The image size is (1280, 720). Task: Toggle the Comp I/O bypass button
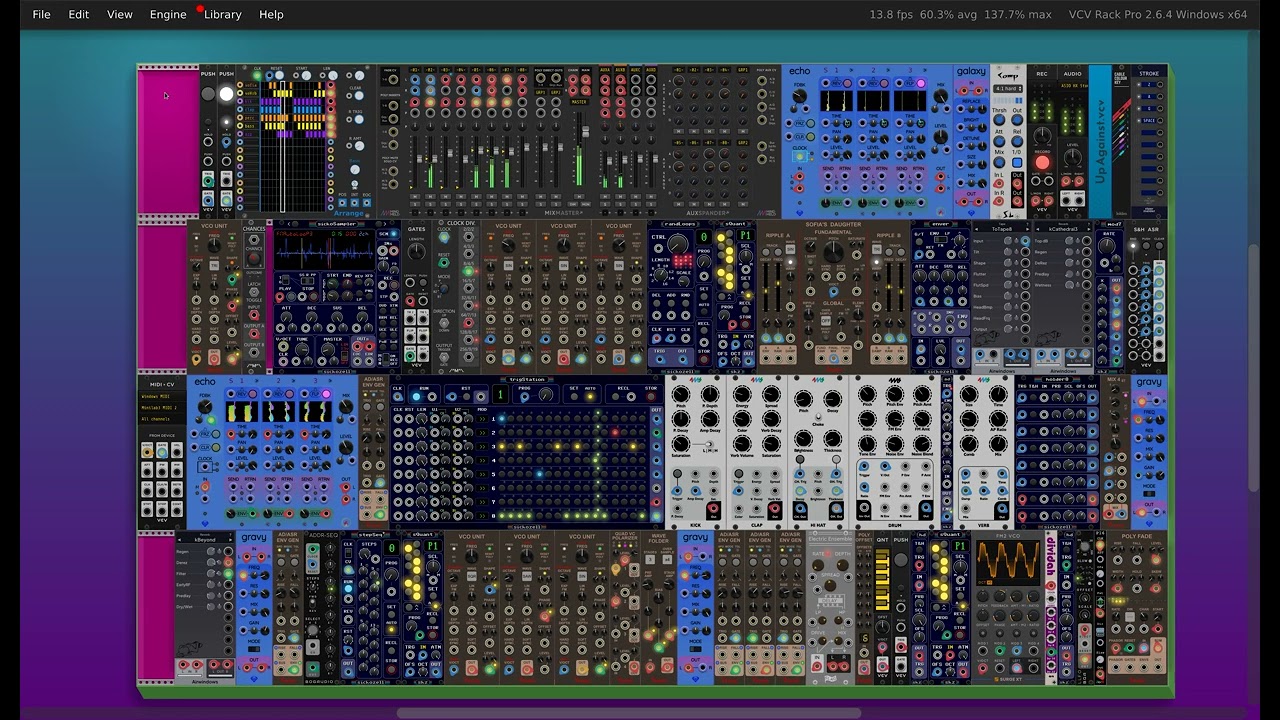[x=1017, y=162]
